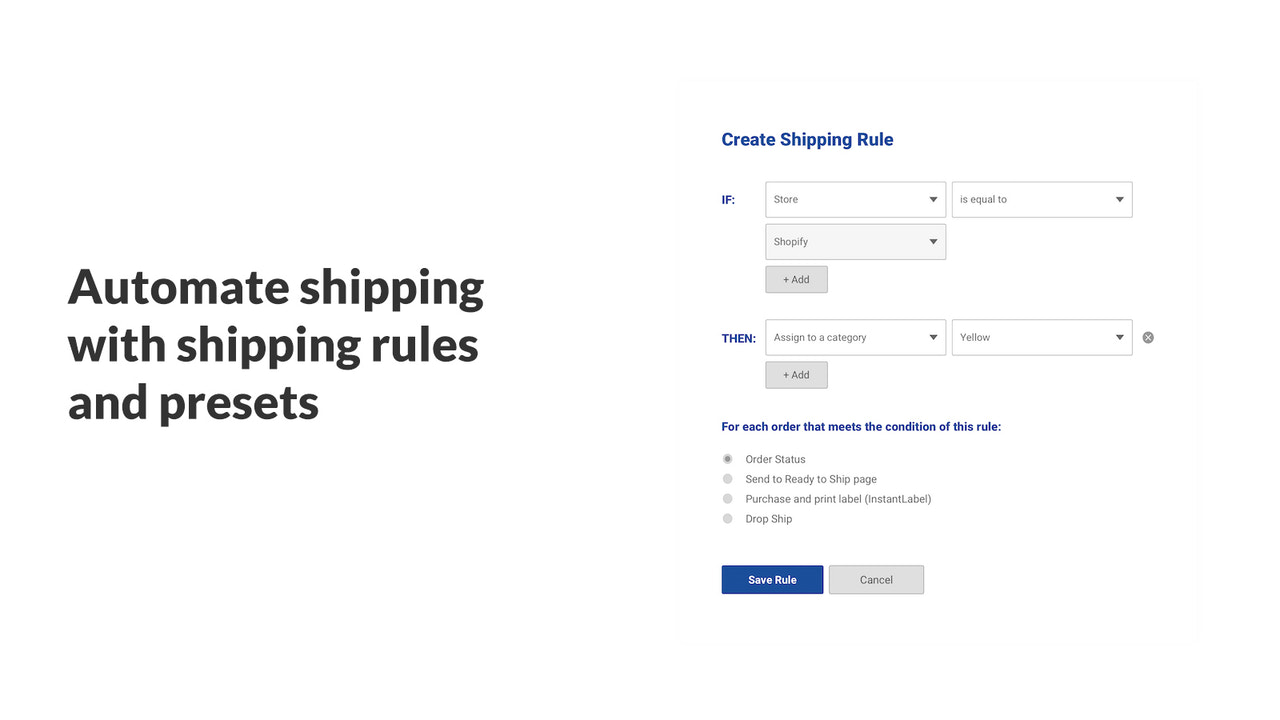Open the Yellow category value dropdown
The width and height of the screenshot is (1280, 720).
[1042, 337]
